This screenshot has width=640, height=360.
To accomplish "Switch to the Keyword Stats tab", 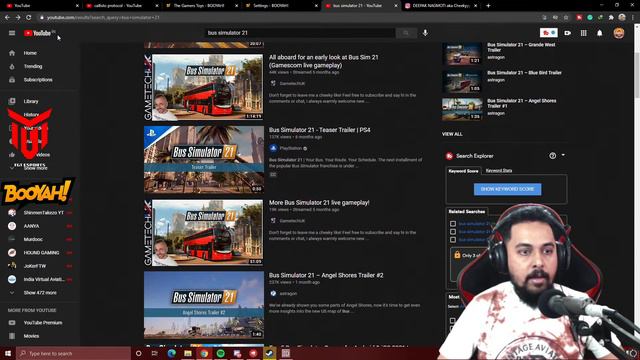I will coord(499,171).
